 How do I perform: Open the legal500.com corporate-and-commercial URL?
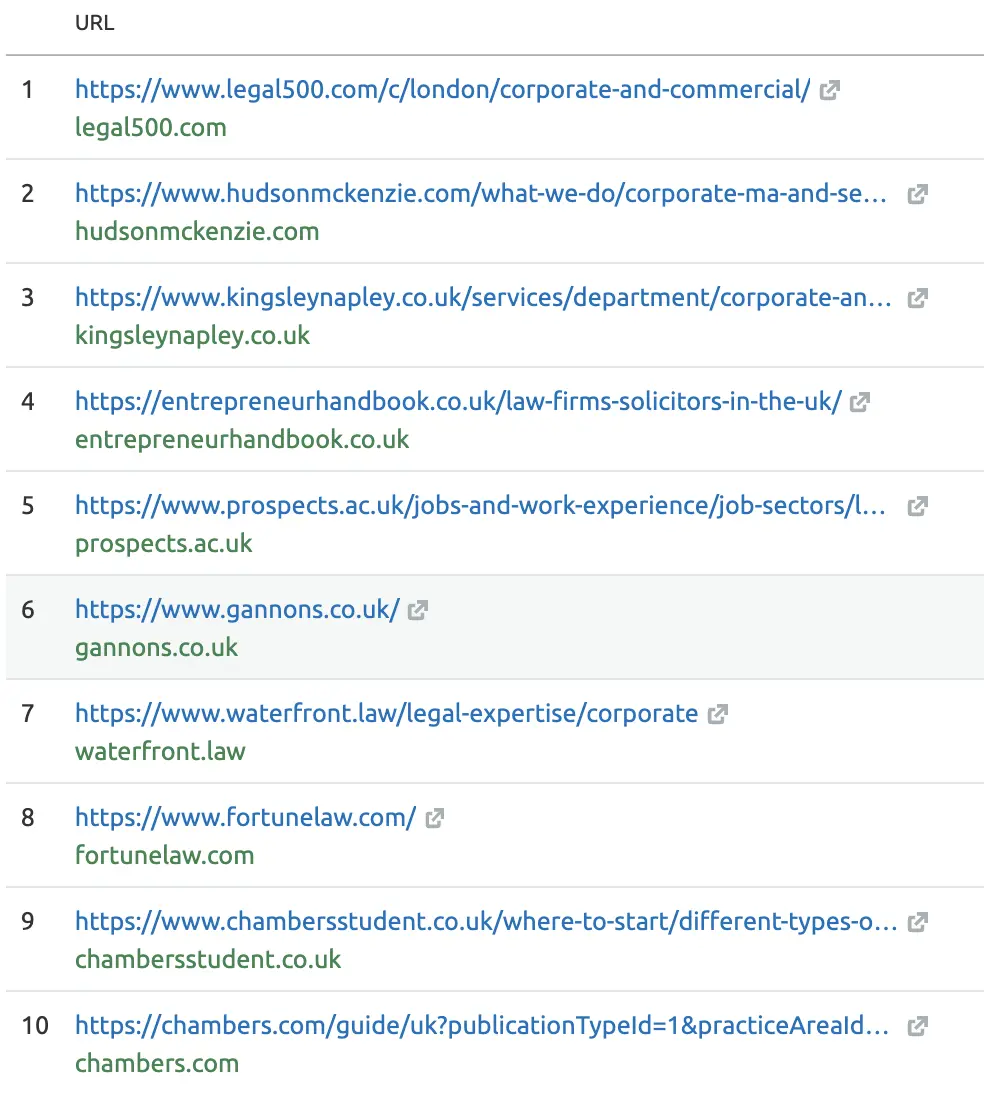[x=442, y=89]
